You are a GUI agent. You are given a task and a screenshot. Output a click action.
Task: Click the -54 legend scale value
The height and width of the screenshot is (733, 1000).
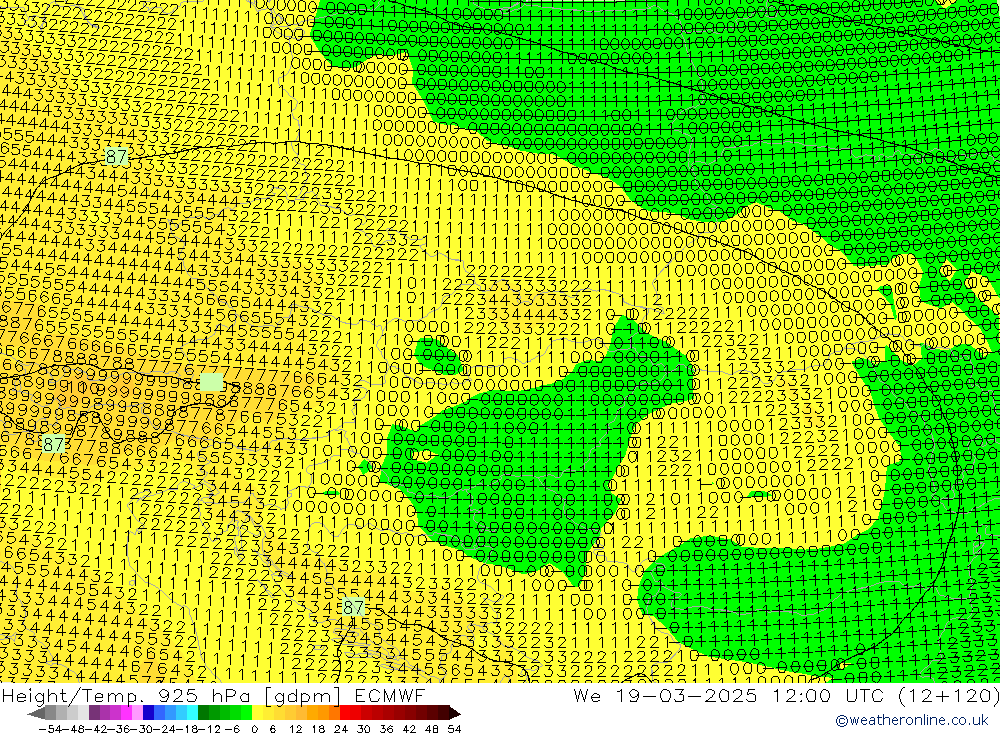(49, 729)
